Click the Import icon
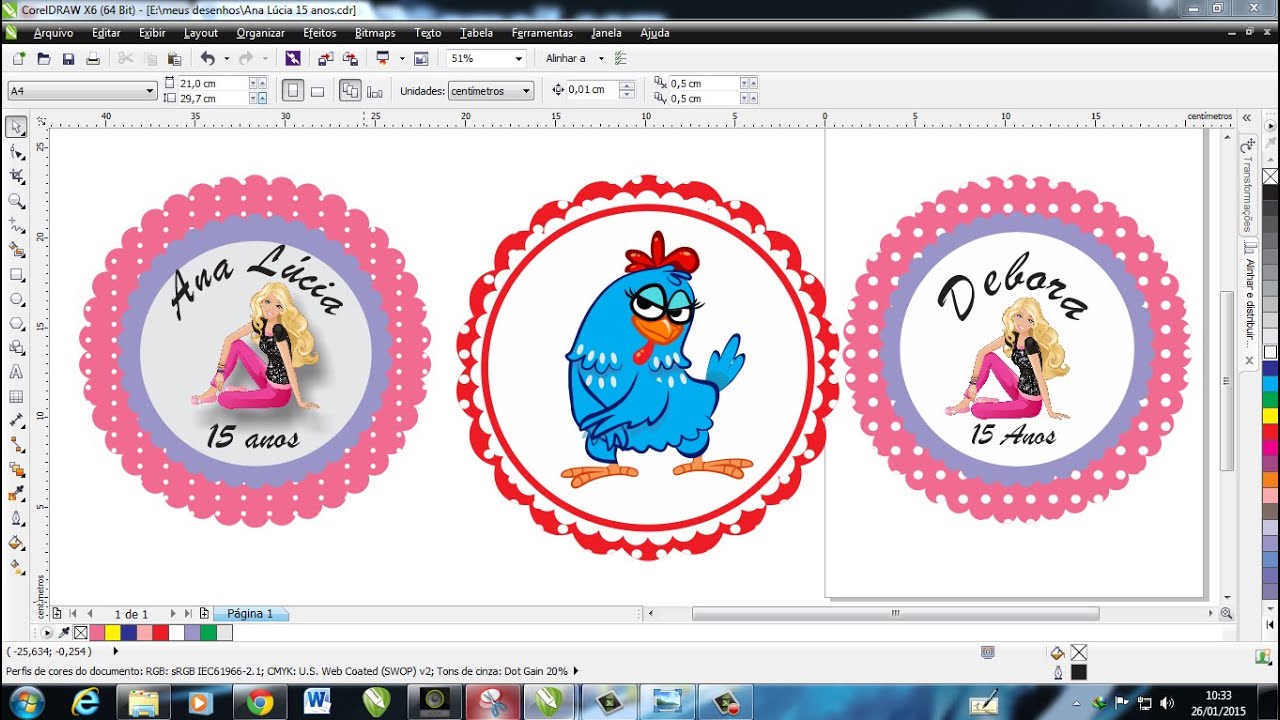This screenshot has height=720, width=1280. [x=326, y=59]
